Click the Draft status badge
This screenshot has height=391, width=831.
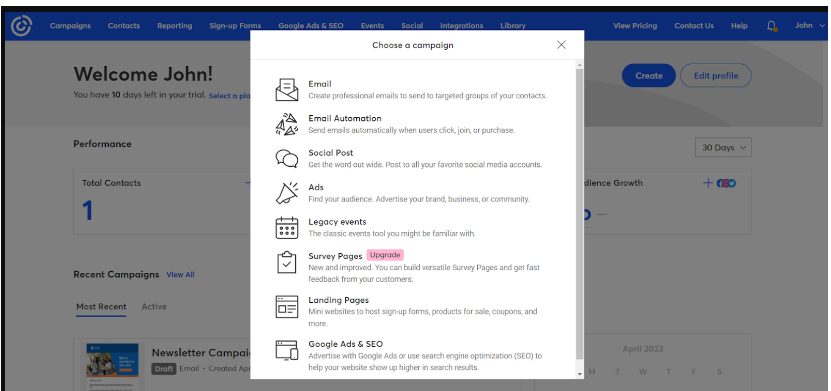point(164,369)
